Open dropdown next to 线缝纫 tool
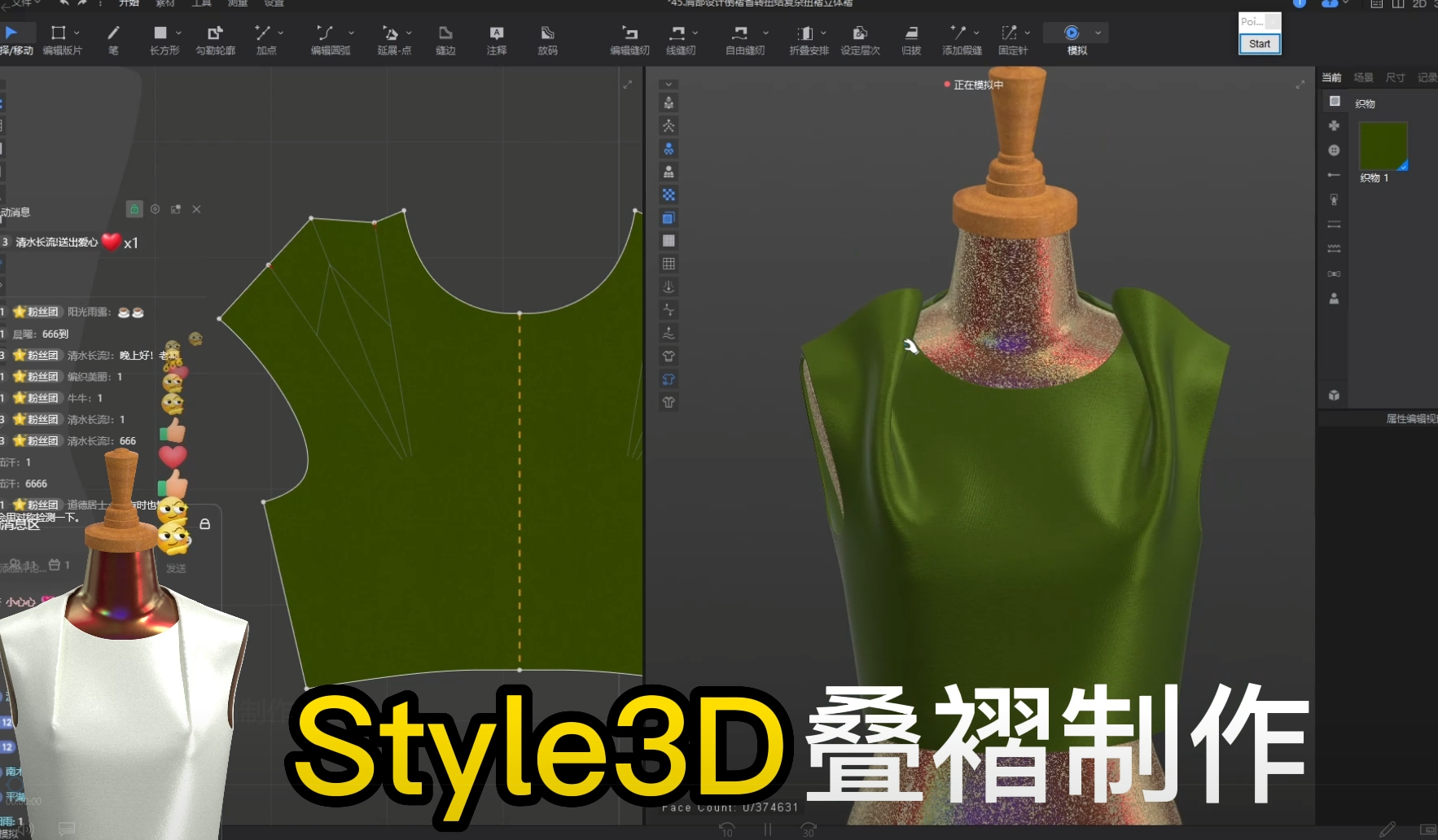This screenshot has width=1438, height=840. (695, 33)
